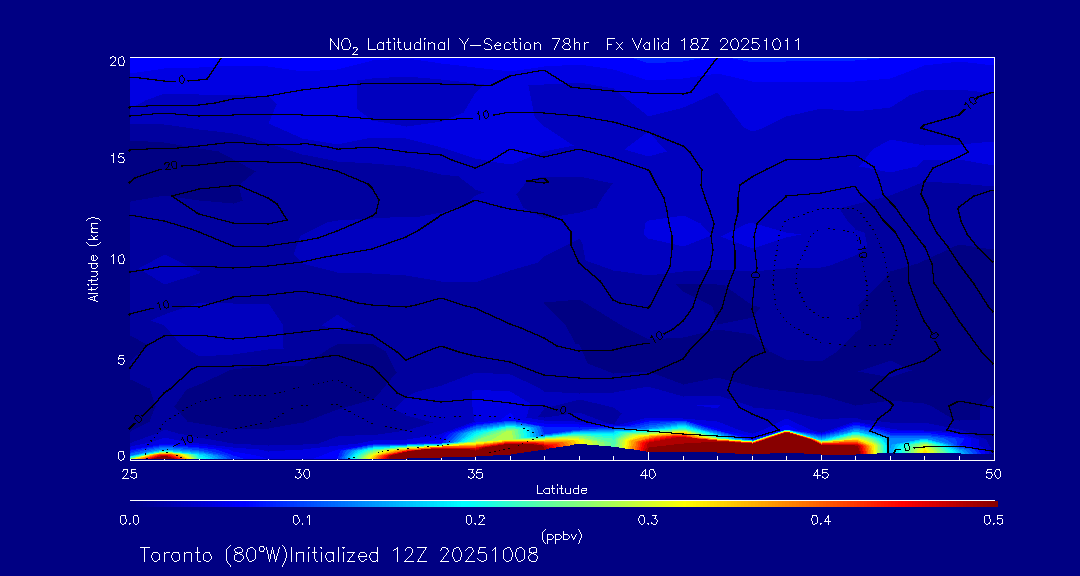Select the "Altitude (km)" vertical axis label
Image resolution: width=1080 pixels, height=576 pixels.
click(93, 258)
